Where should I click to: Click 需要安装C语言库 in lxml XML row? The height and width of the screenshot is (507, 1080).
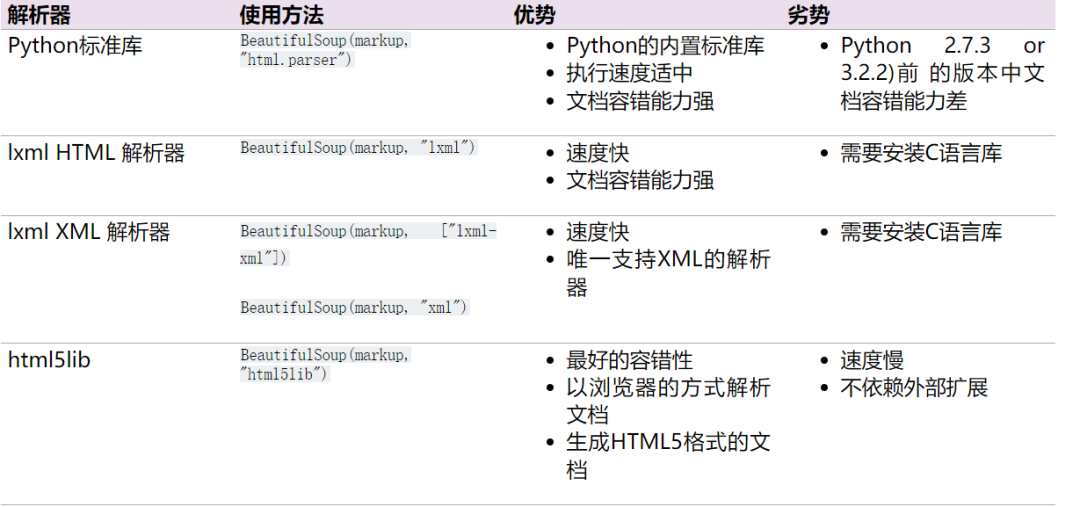(x=921, y=232)
